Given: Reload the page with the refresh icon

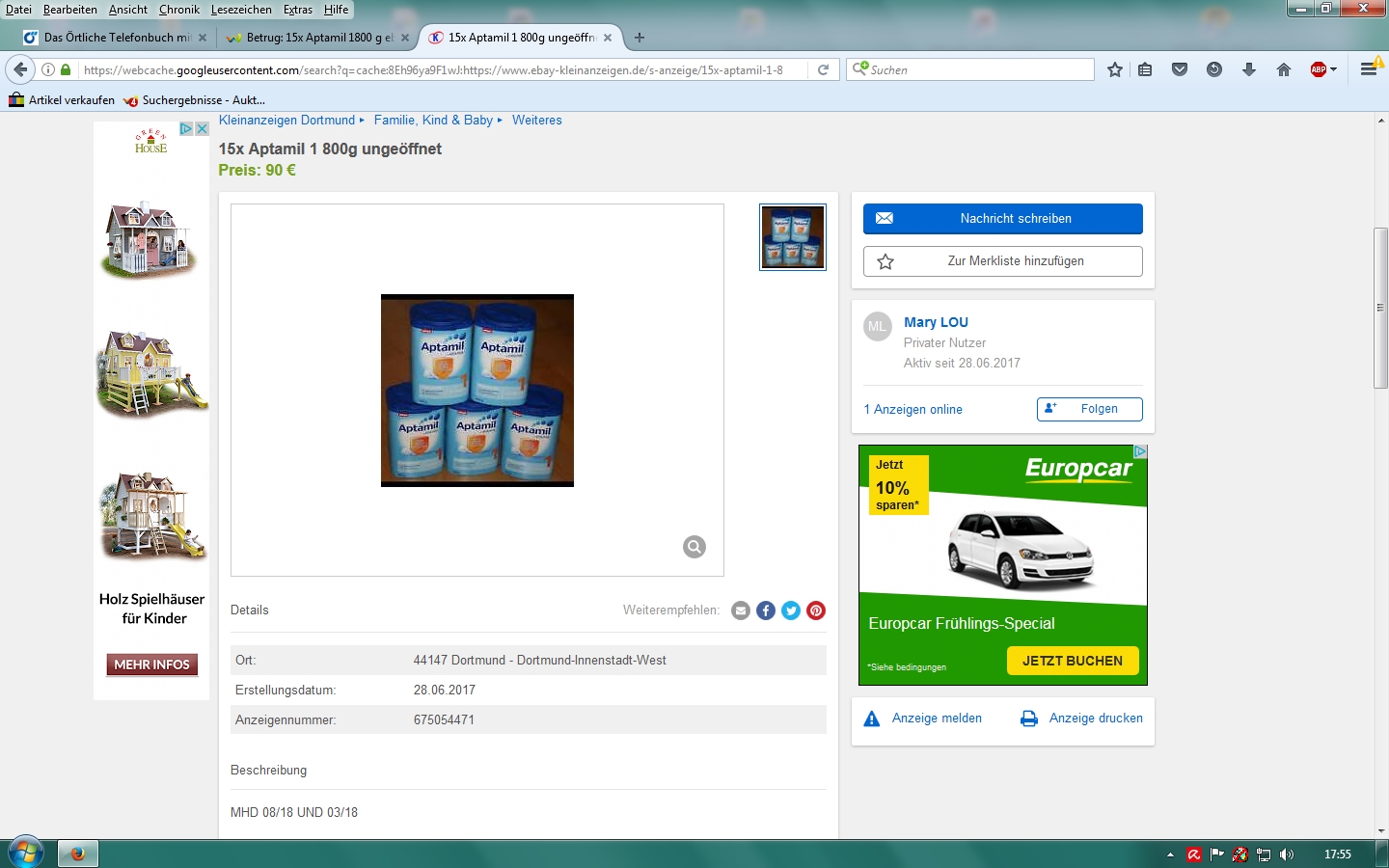Looking at the screenshot, I should coord(823,69).
